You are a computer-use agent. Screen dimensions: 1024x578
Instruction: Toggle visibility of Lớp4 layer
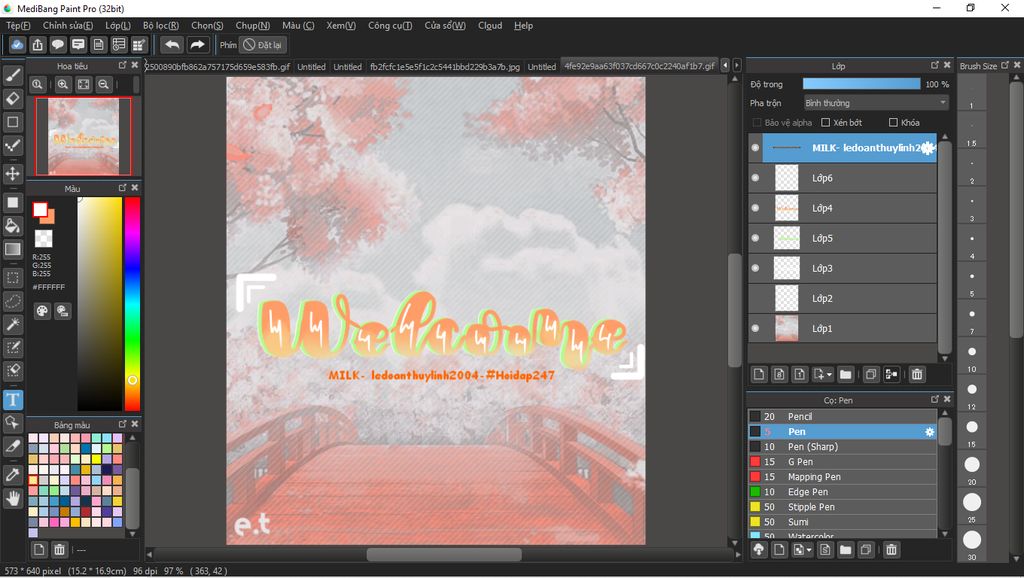tap(756, 208)
